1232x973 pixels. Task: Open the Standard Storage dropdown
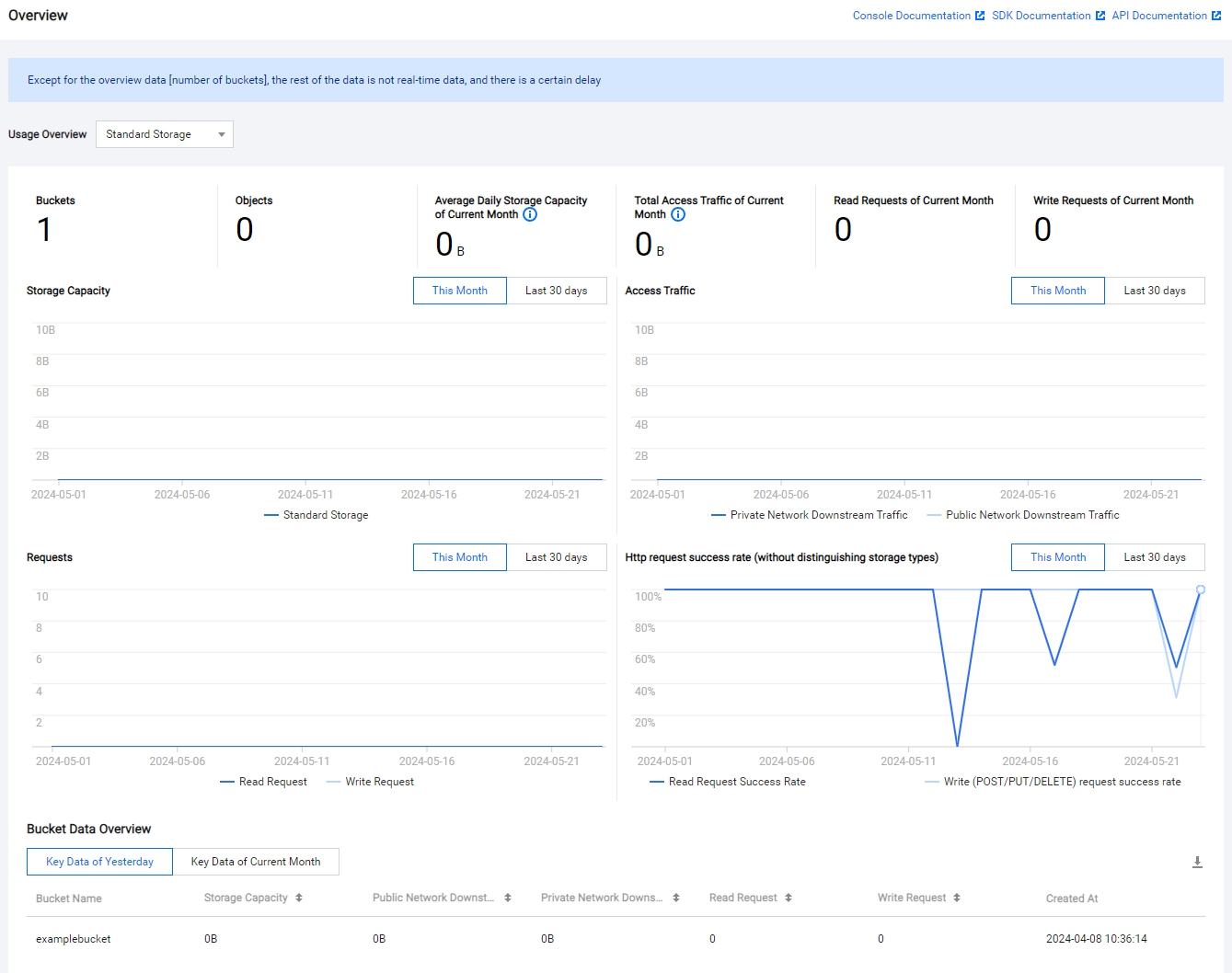165,134
